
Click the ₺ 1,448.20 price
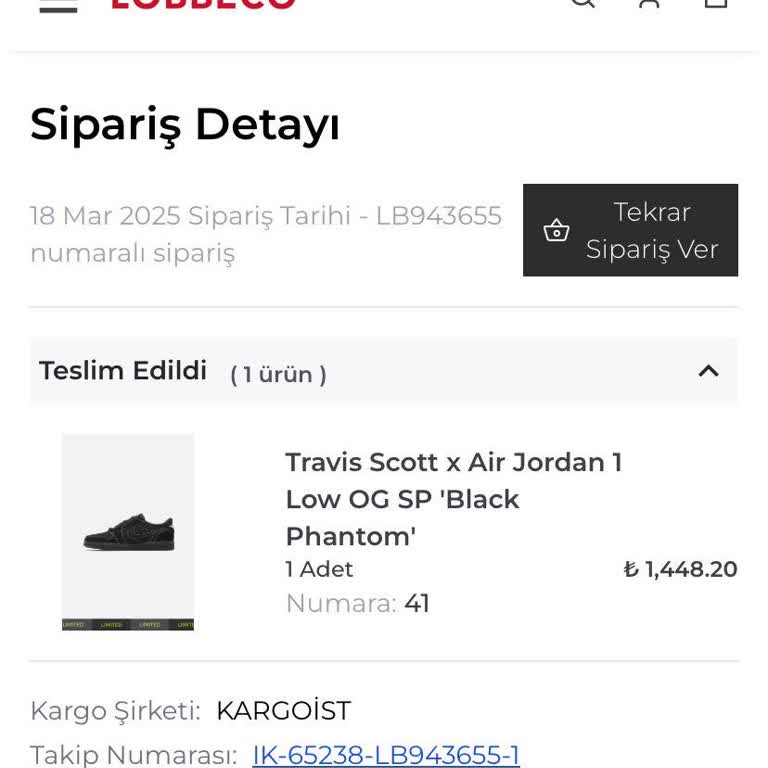(680, 569)
